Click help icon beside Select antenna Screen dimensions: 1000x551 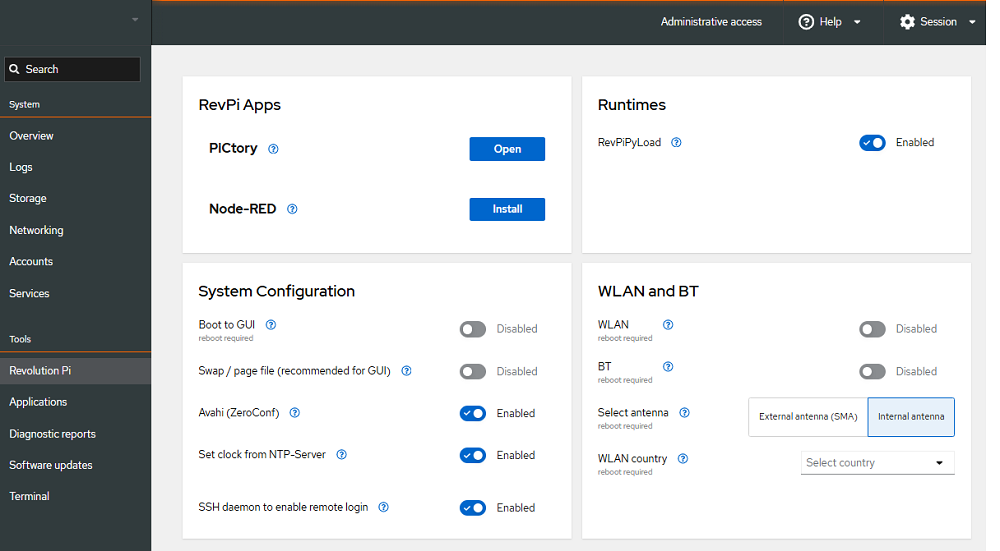685,413
